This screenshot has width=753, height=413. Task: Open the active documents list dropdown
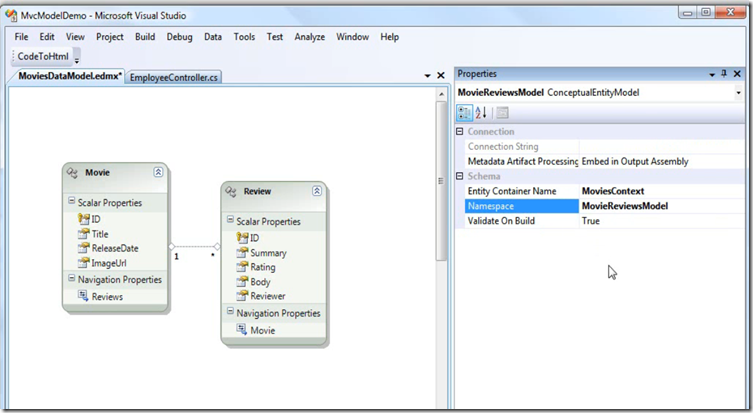[427, 76]
